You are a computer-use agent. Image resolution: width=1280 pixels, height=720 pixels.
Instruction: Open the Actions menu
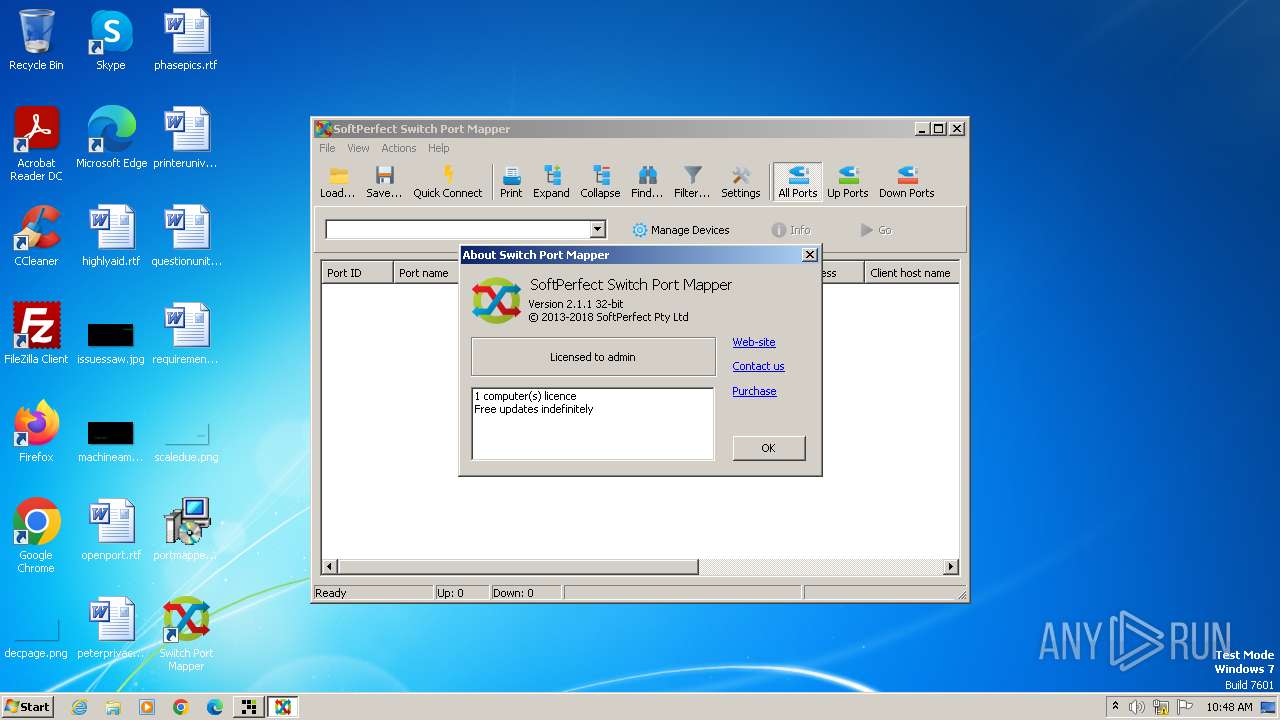tap(398, 148)
